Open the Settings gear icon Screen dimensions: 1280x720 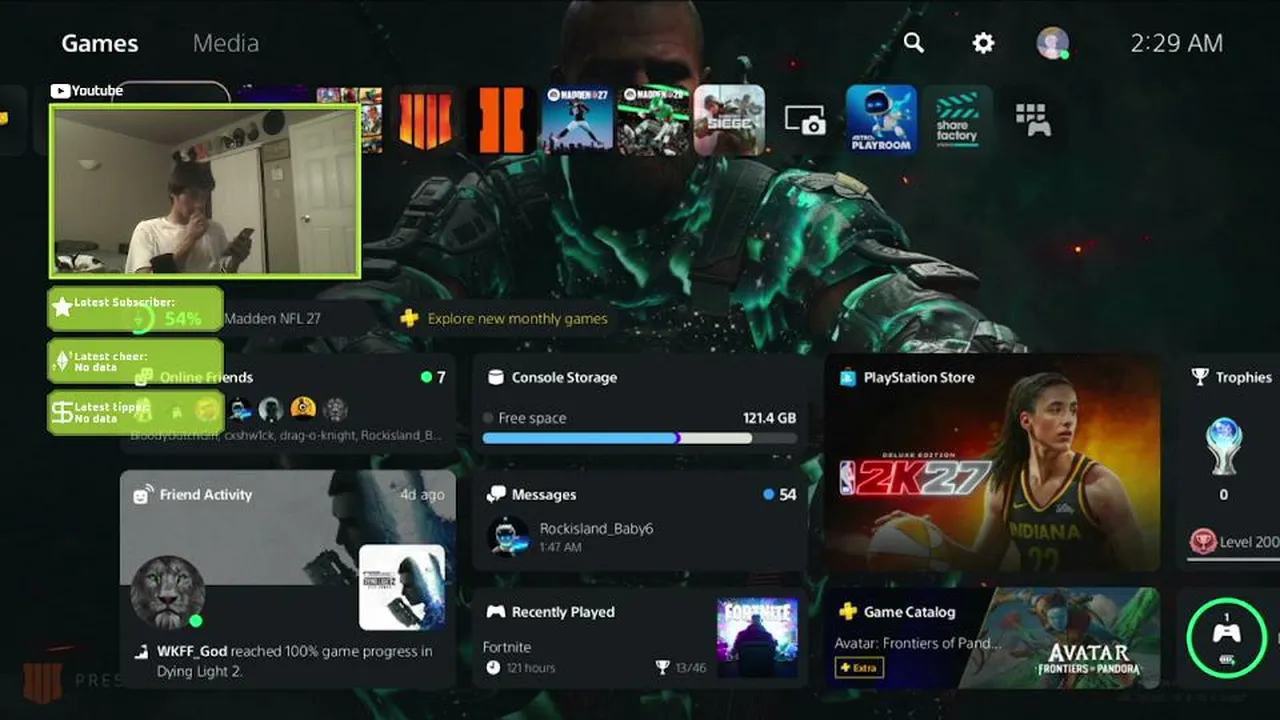984,43
